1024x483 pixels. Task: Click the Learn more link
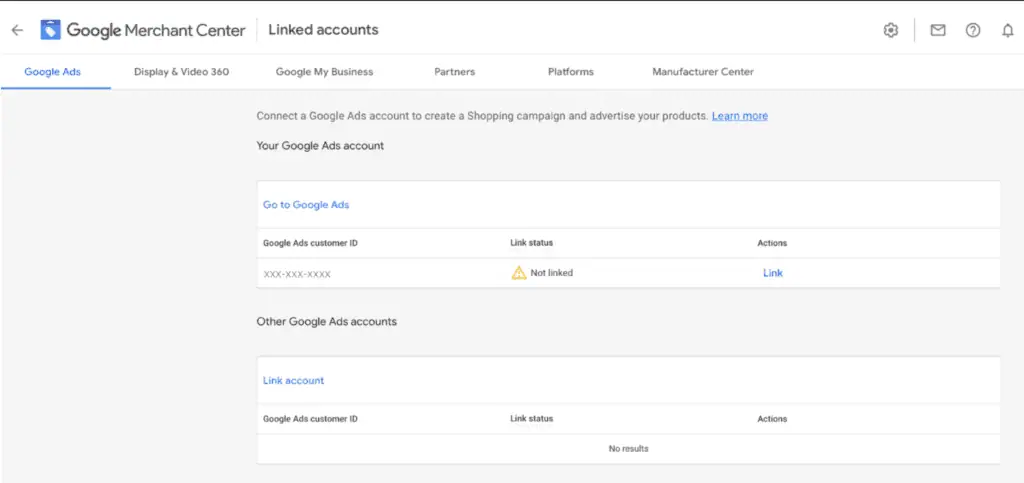coord(739,116)
